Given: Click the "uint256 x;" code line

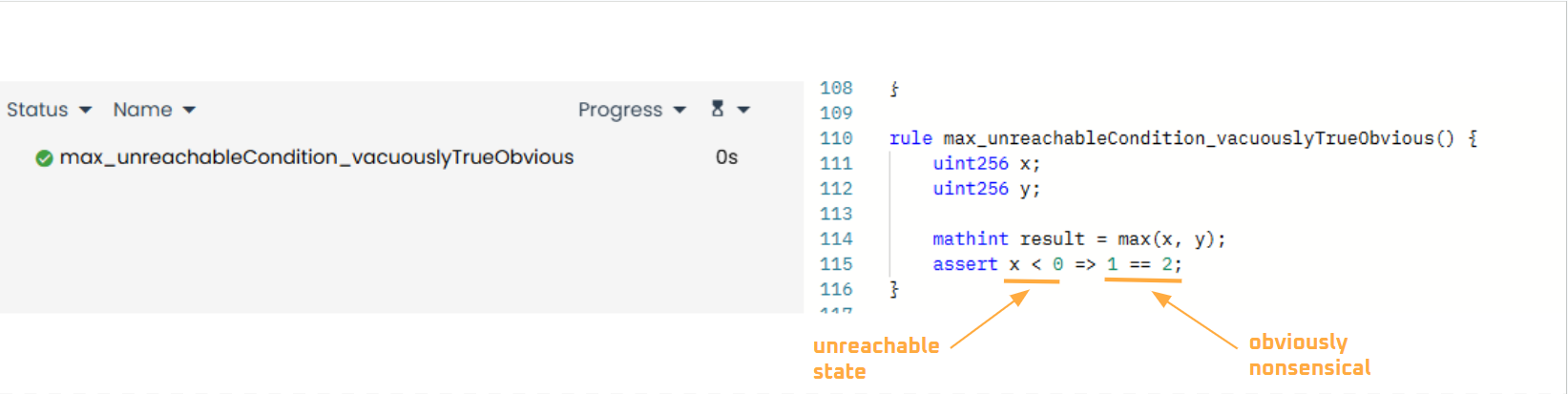Looking at the screenshot, I should (x=986, y=164).
